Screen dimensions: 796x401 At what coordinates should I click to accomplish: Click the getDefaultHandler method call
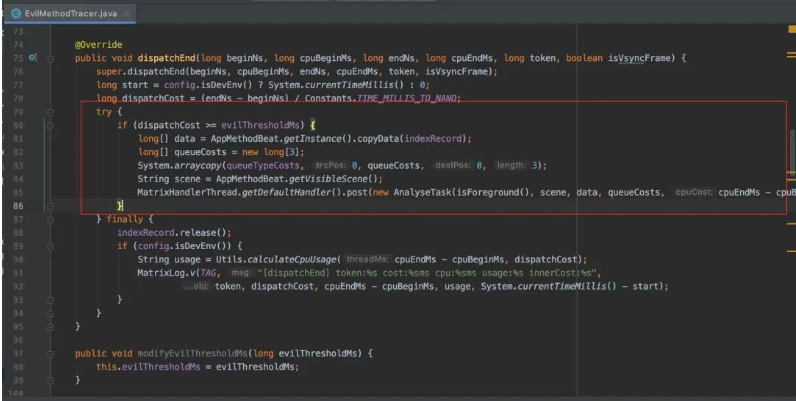coord(284,192)
